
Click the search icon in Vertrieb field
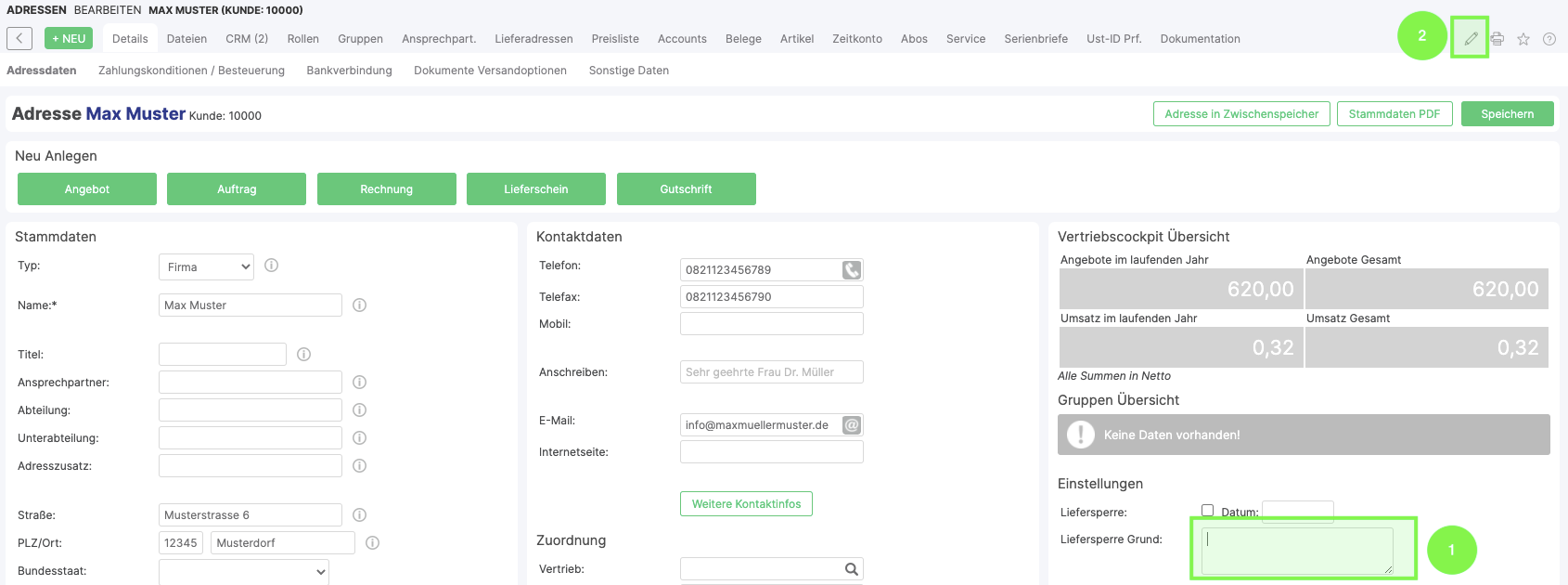point(851,569)
